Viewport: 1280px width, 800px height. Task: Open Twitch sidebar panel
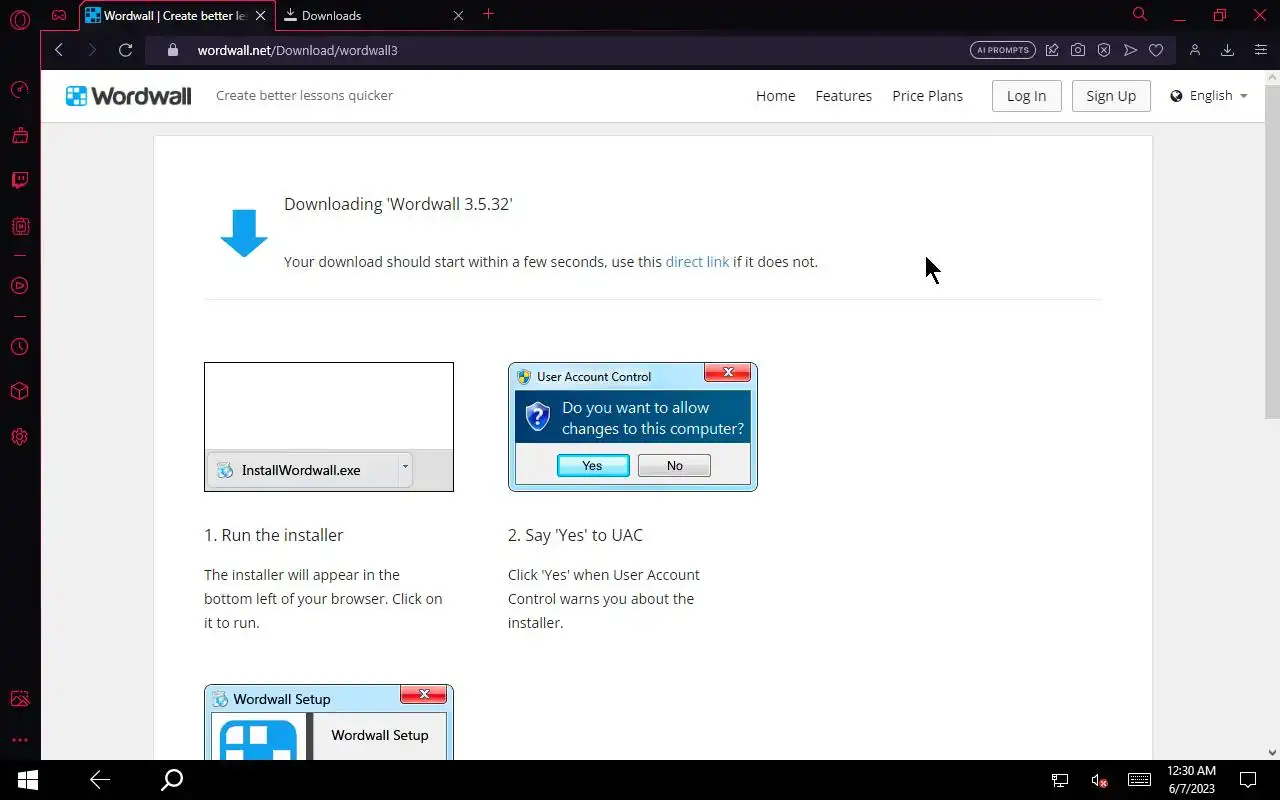(19, 180)
